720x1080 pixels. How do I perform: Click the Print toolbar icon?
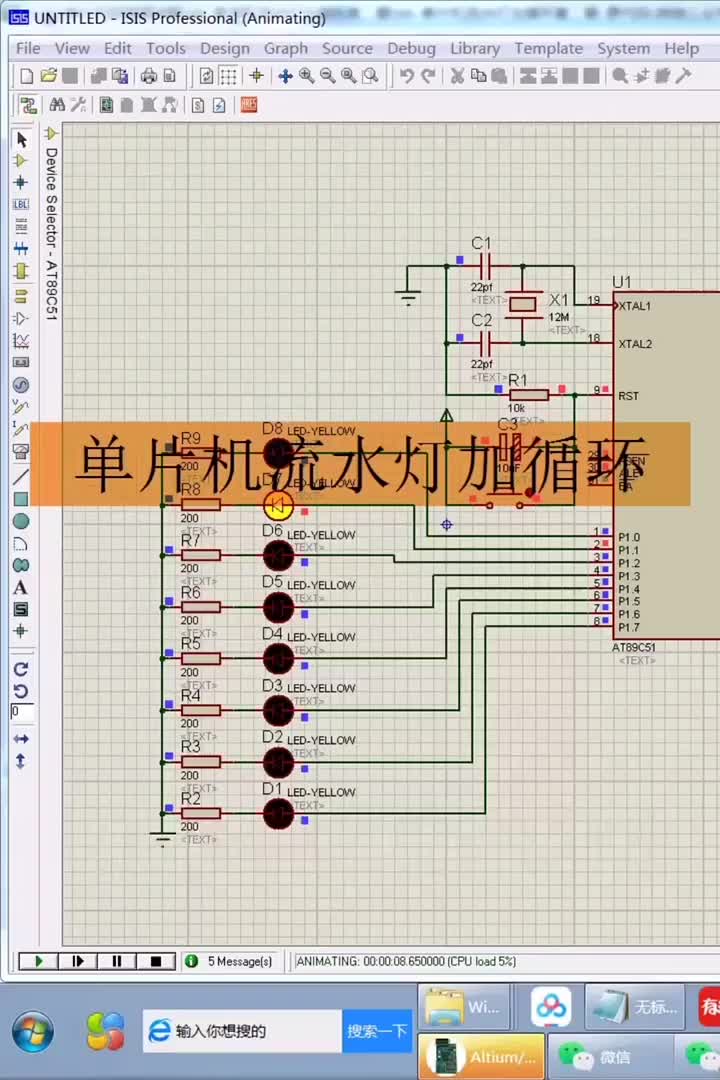149,76
